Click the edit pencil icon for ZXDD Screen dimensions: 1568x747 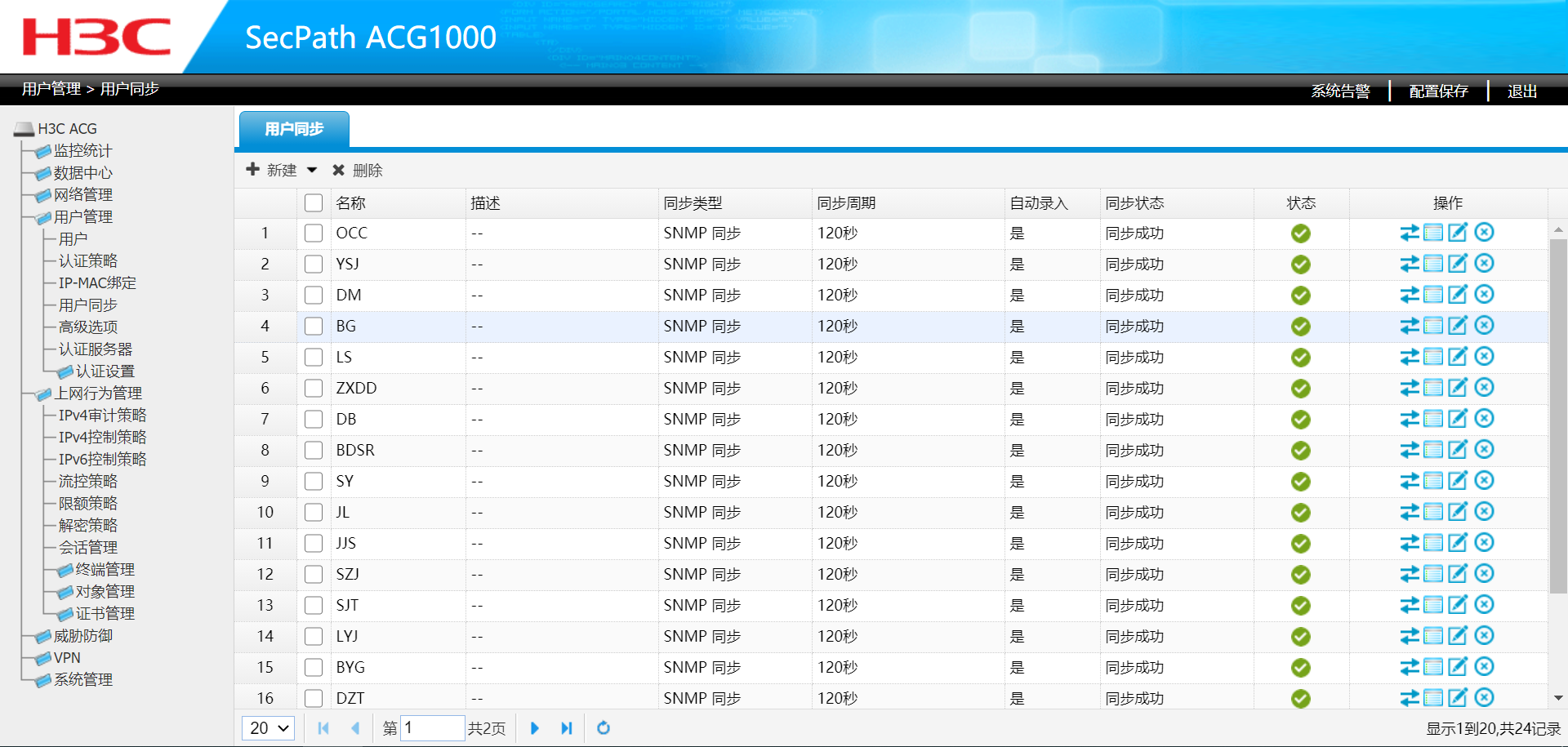1458,388
